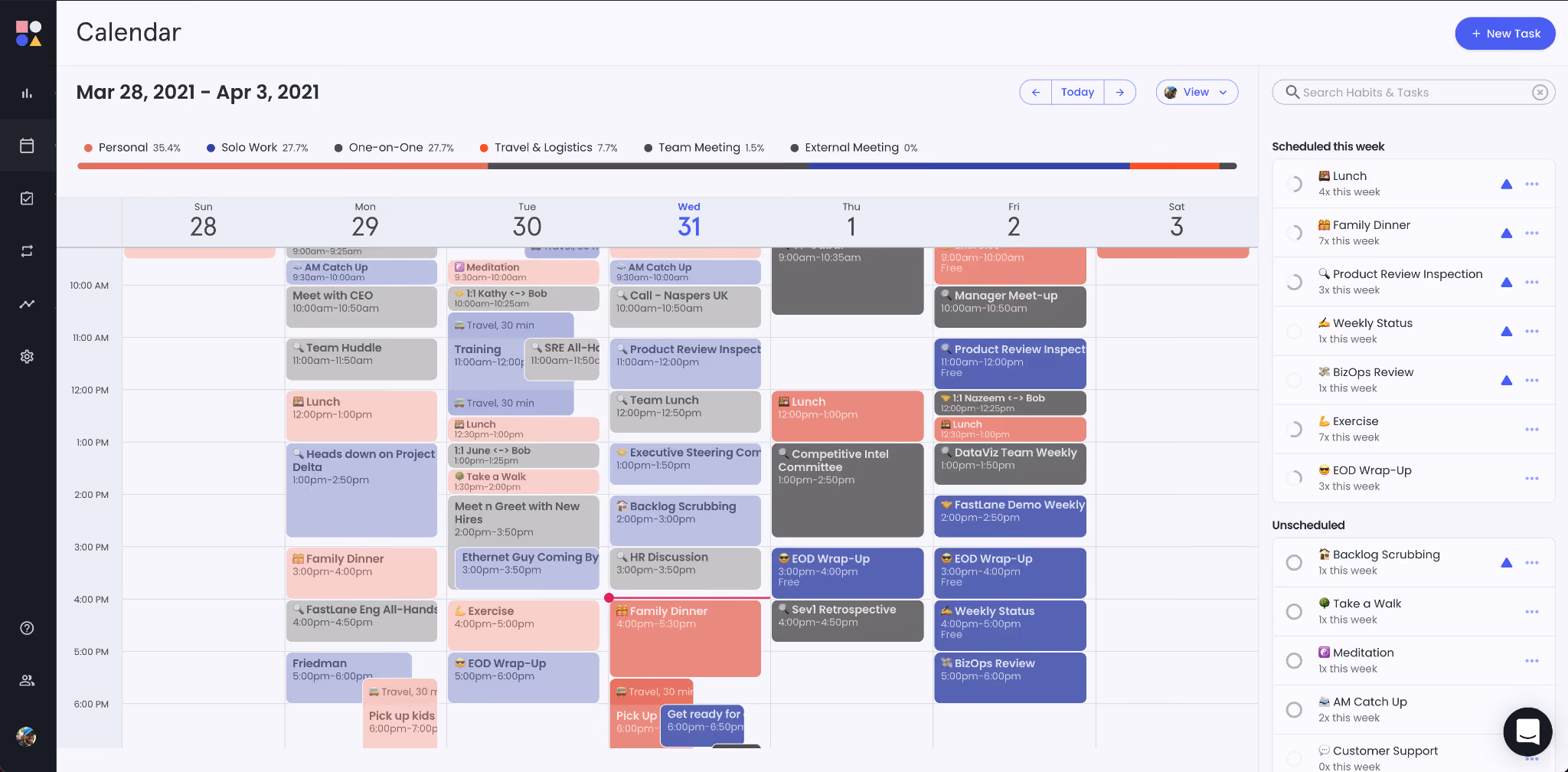The image size is (1568, 772).
Task: Open Heads down on Project Delta block
Action: click(x=361, y=490)
